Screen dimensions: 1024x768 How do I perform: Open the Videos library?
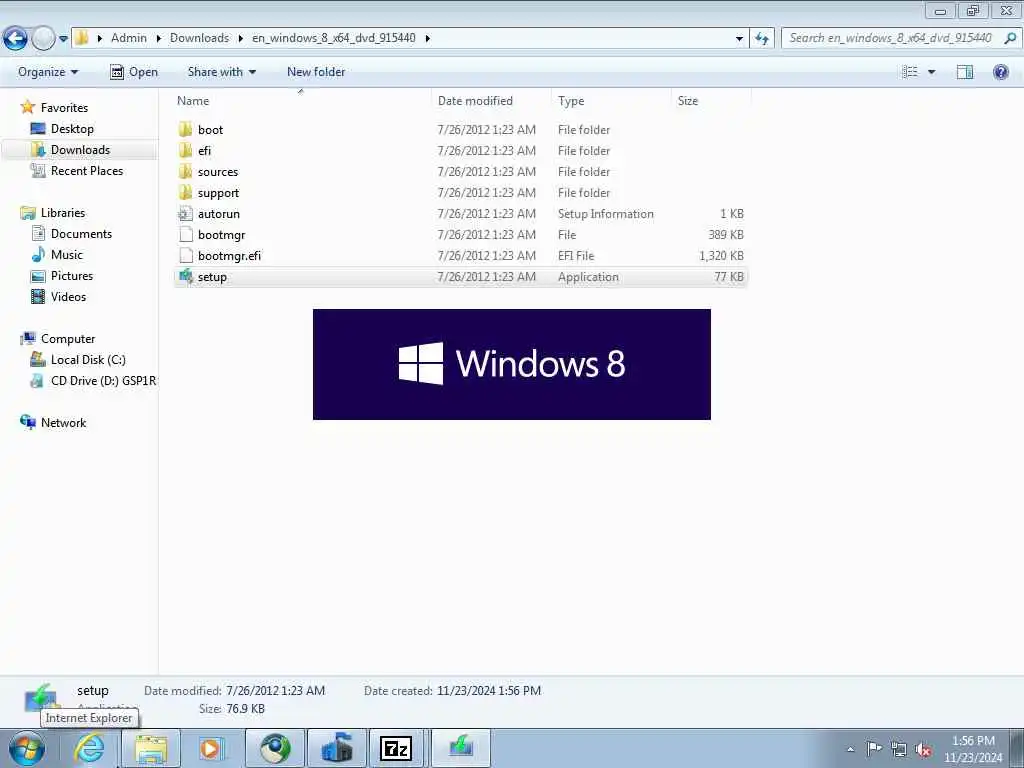68,296
